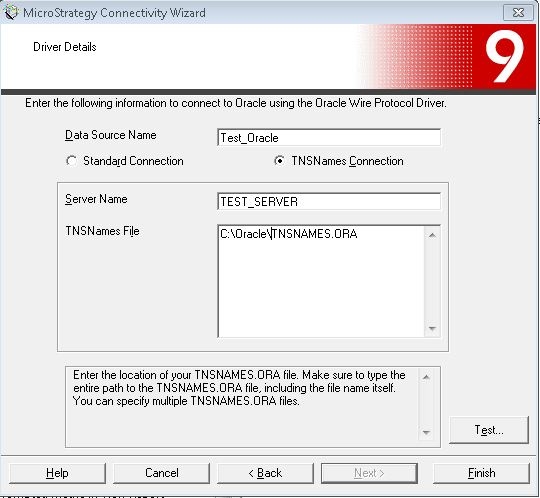
Task: Select the TNSNames Connection radio button
Action: pos(279,161)
